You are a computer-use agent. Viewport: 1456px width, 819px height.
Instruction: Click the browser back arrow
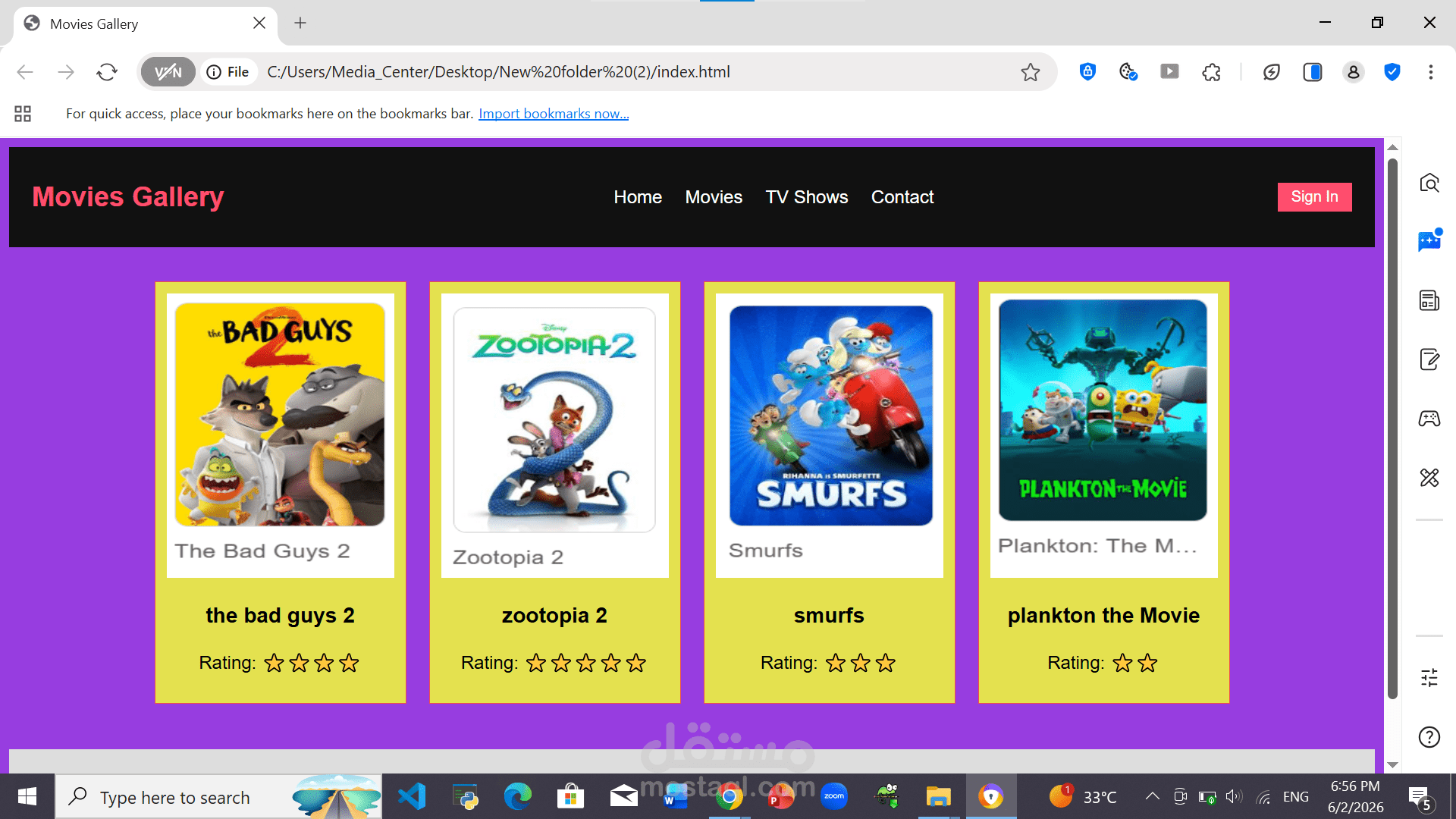pos(25,72)
